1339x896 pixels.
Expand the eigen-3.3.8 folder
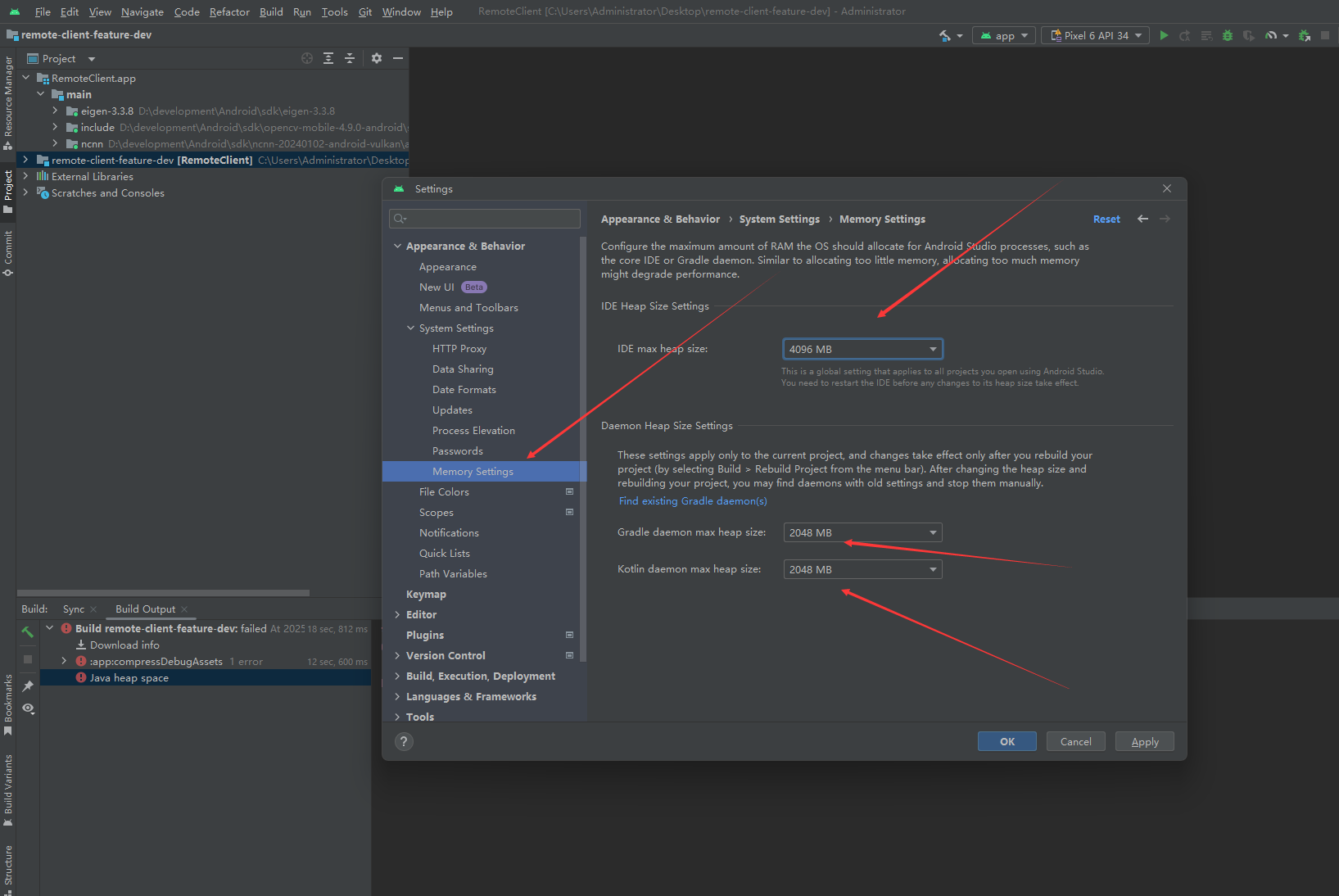click(55, 111)
